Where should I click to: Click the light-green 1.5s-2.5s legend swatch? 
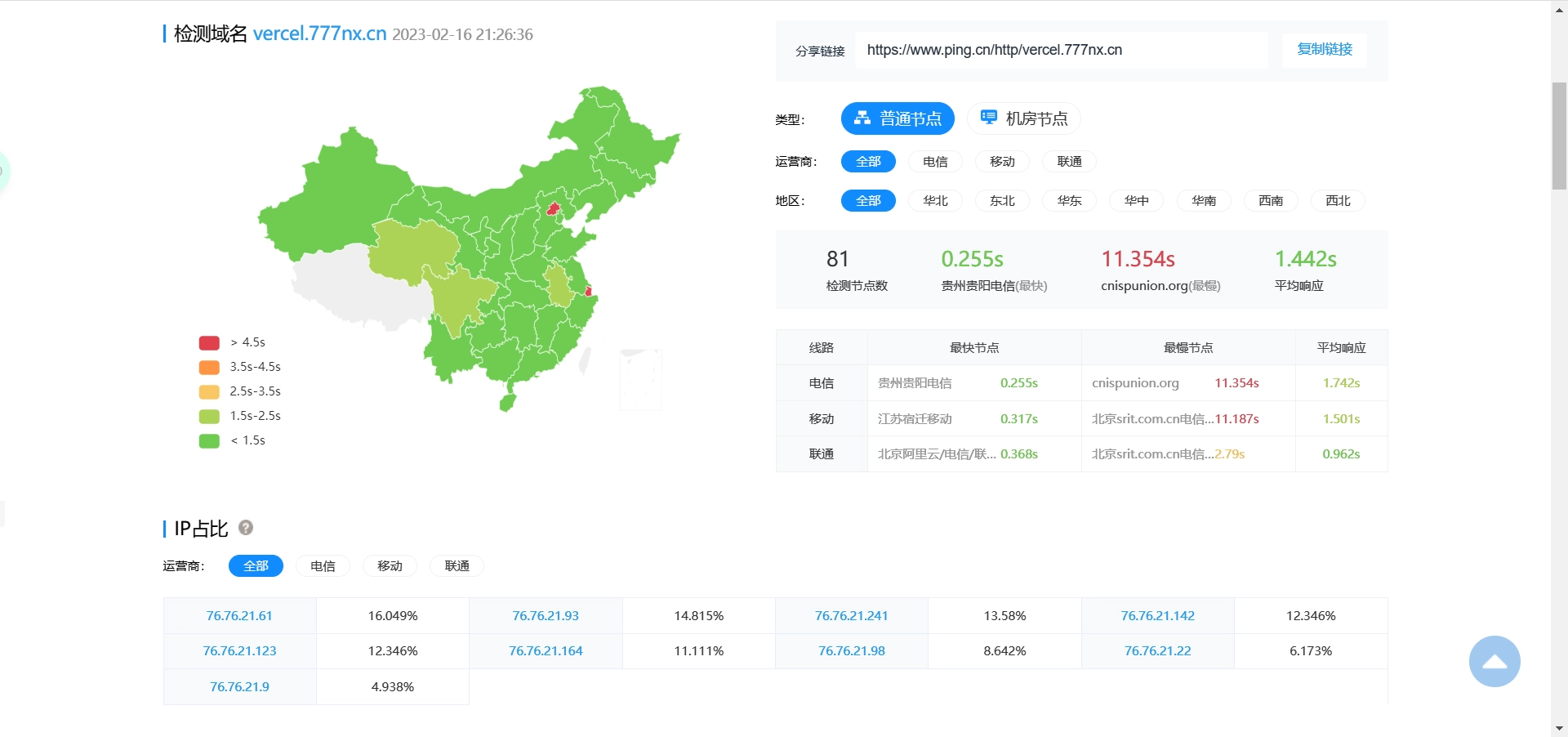(x=209, y=417)
